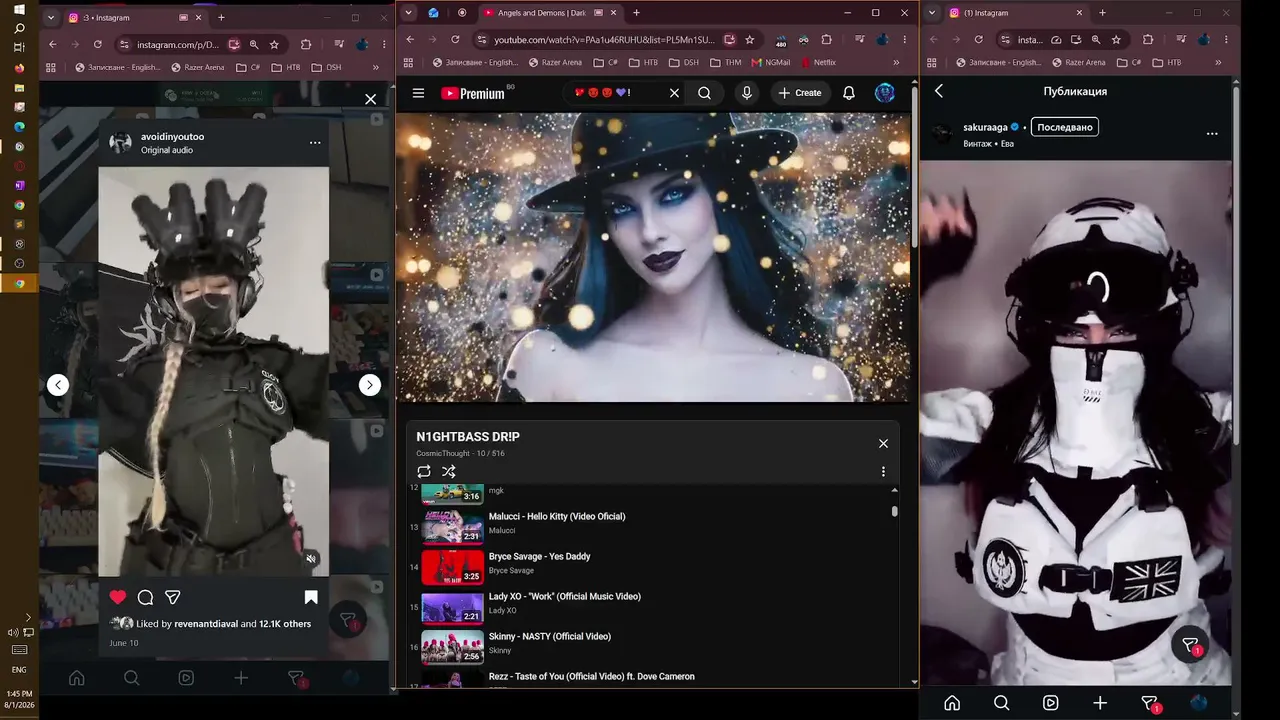This screenshot has width=1280, height=720.
Task: Toggle the bookmark save on avoidinyoutoo post
Action: tap(311, 597)
